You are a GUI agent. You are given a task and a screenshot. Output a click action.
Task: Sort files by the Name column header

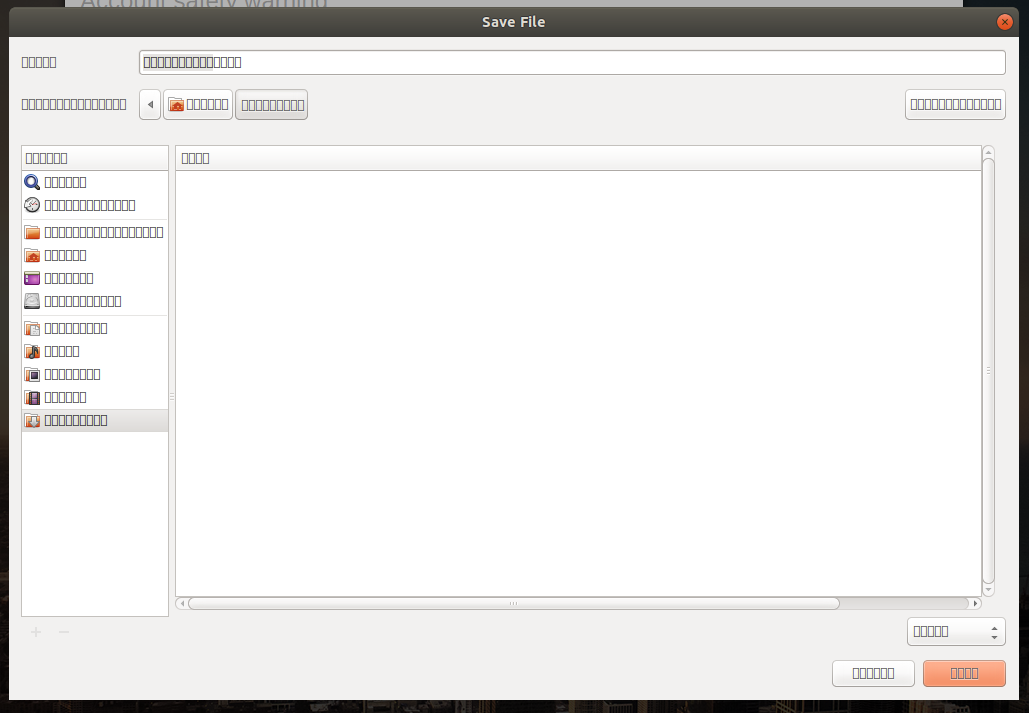coord(578,158)
